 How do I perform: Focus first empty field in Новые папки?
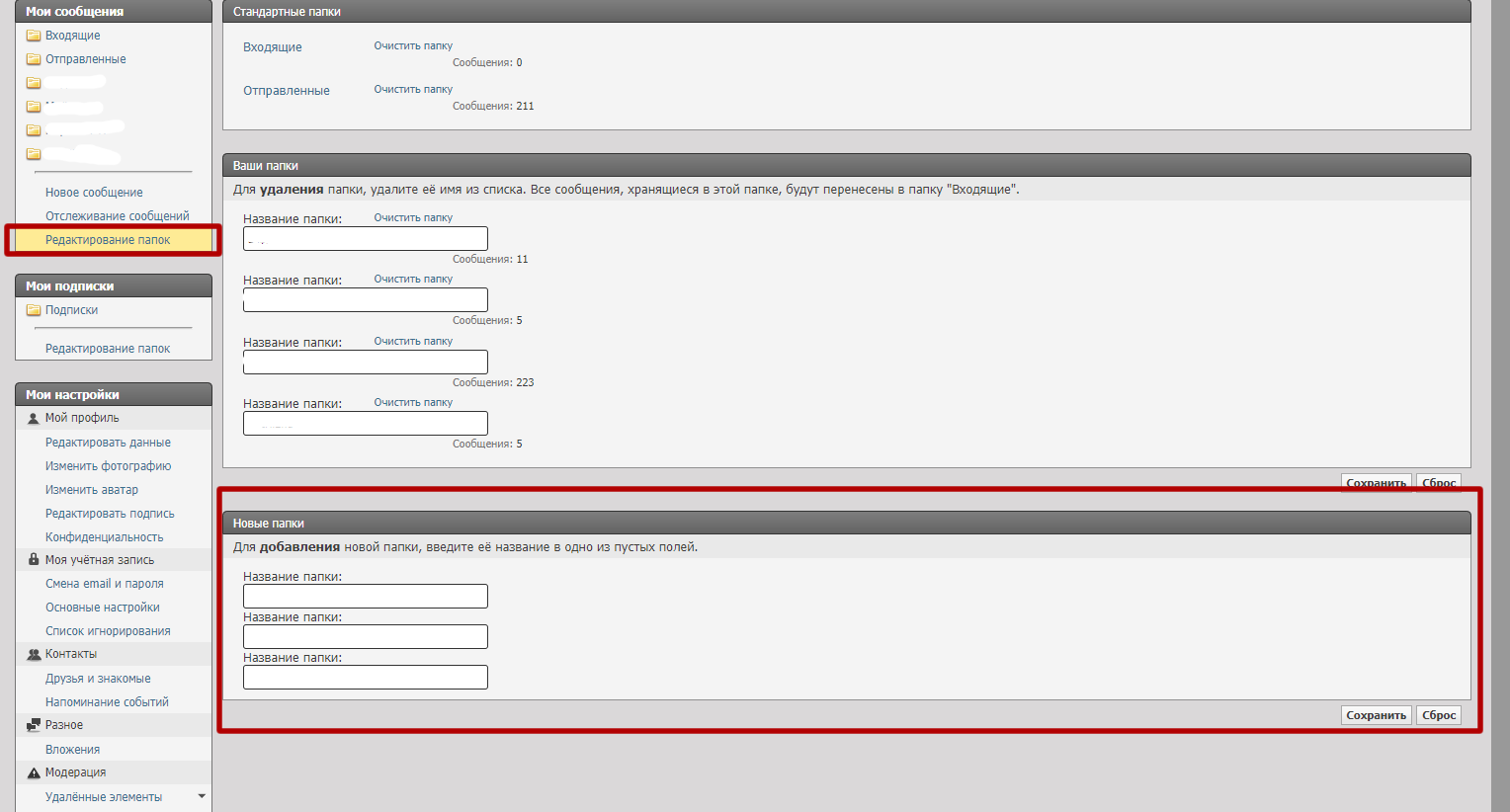[366, 596]
